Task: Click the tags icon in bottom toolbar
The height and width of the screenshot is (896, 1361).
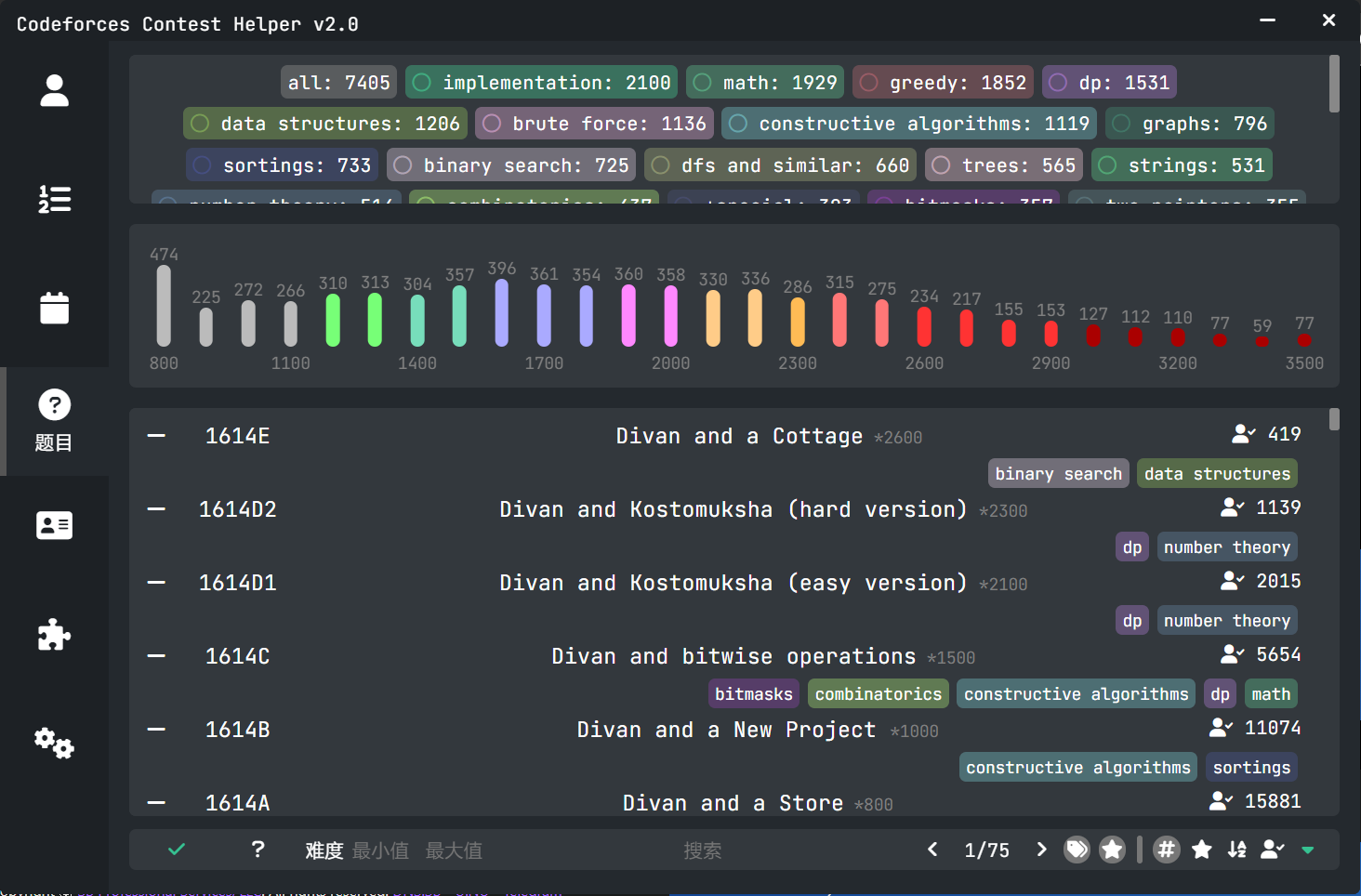Action: pyautogui.click(x=1077, y=850)
